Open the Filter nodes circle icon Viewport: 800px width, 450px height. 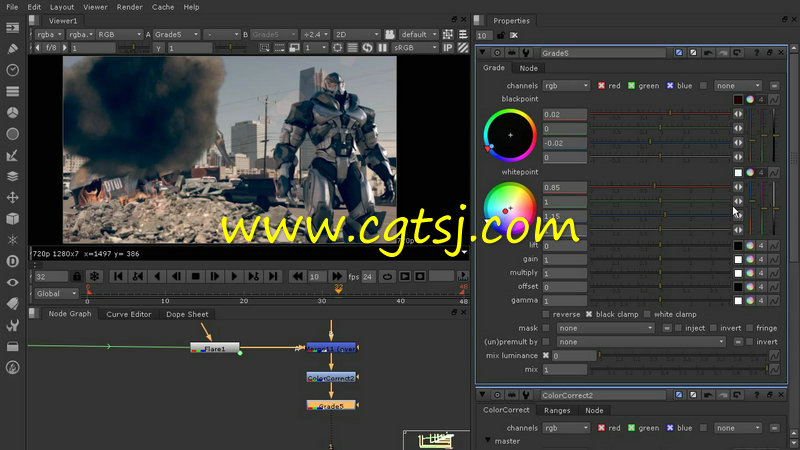(x=12, y=134)
